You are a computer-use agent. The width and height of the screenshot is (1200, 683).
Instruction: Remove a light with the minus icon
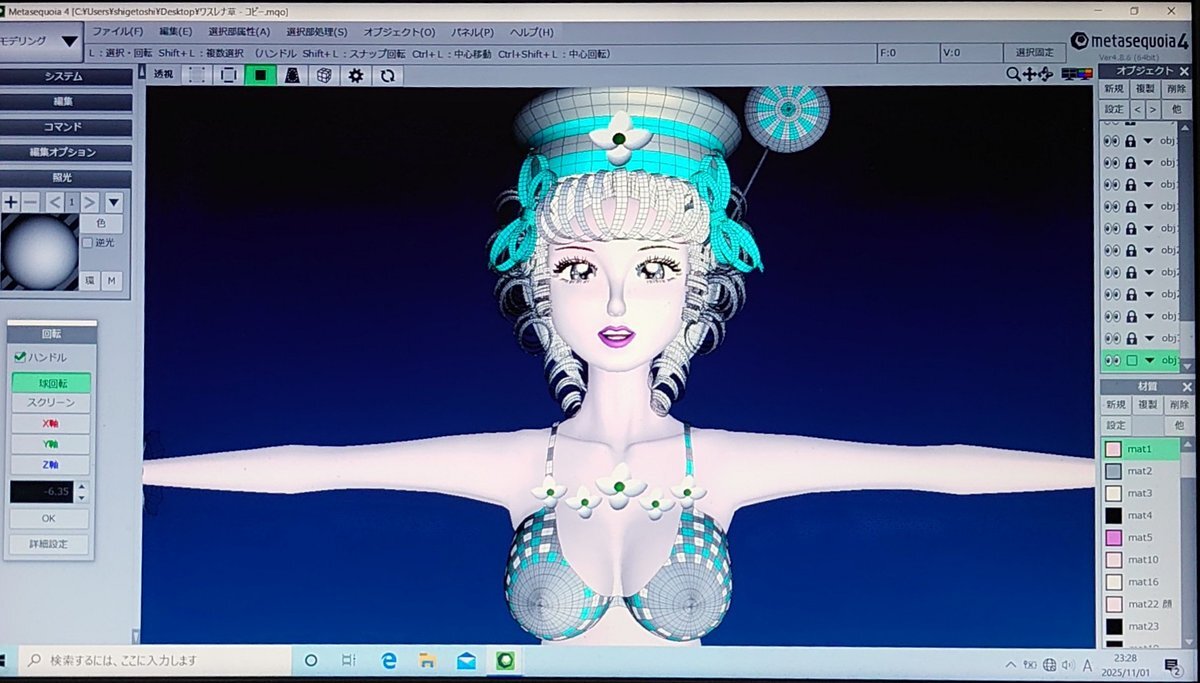pyautogui.click(x=30, y=202)
